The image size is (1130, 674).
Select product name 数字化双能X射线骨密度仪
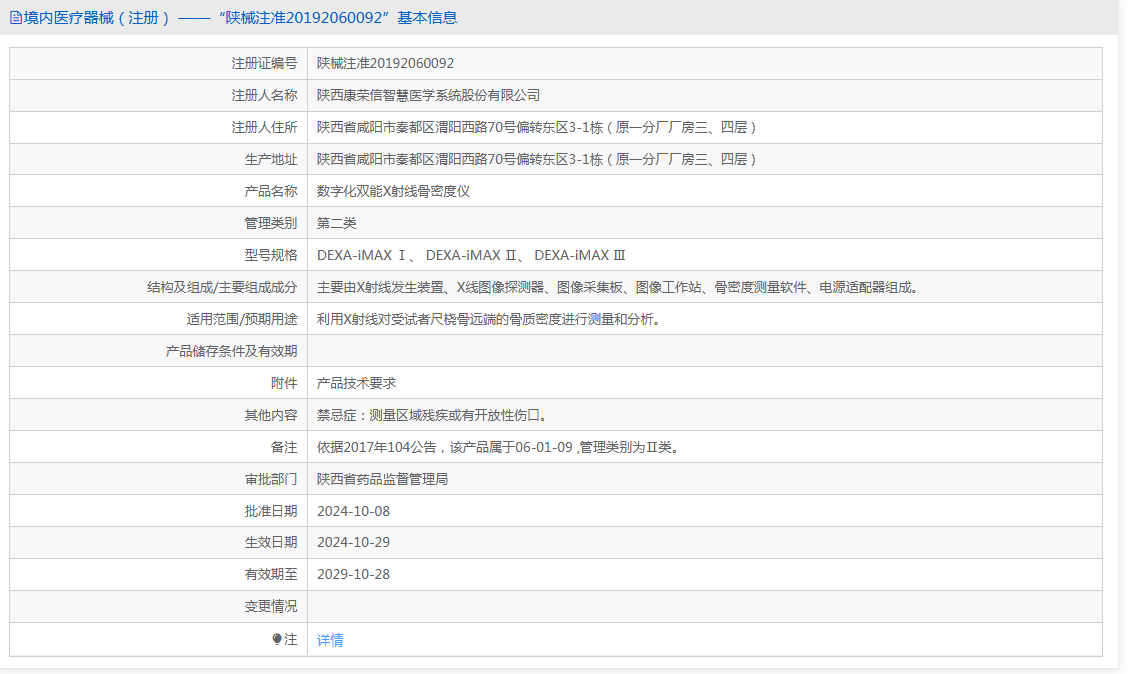pos(393,191)
